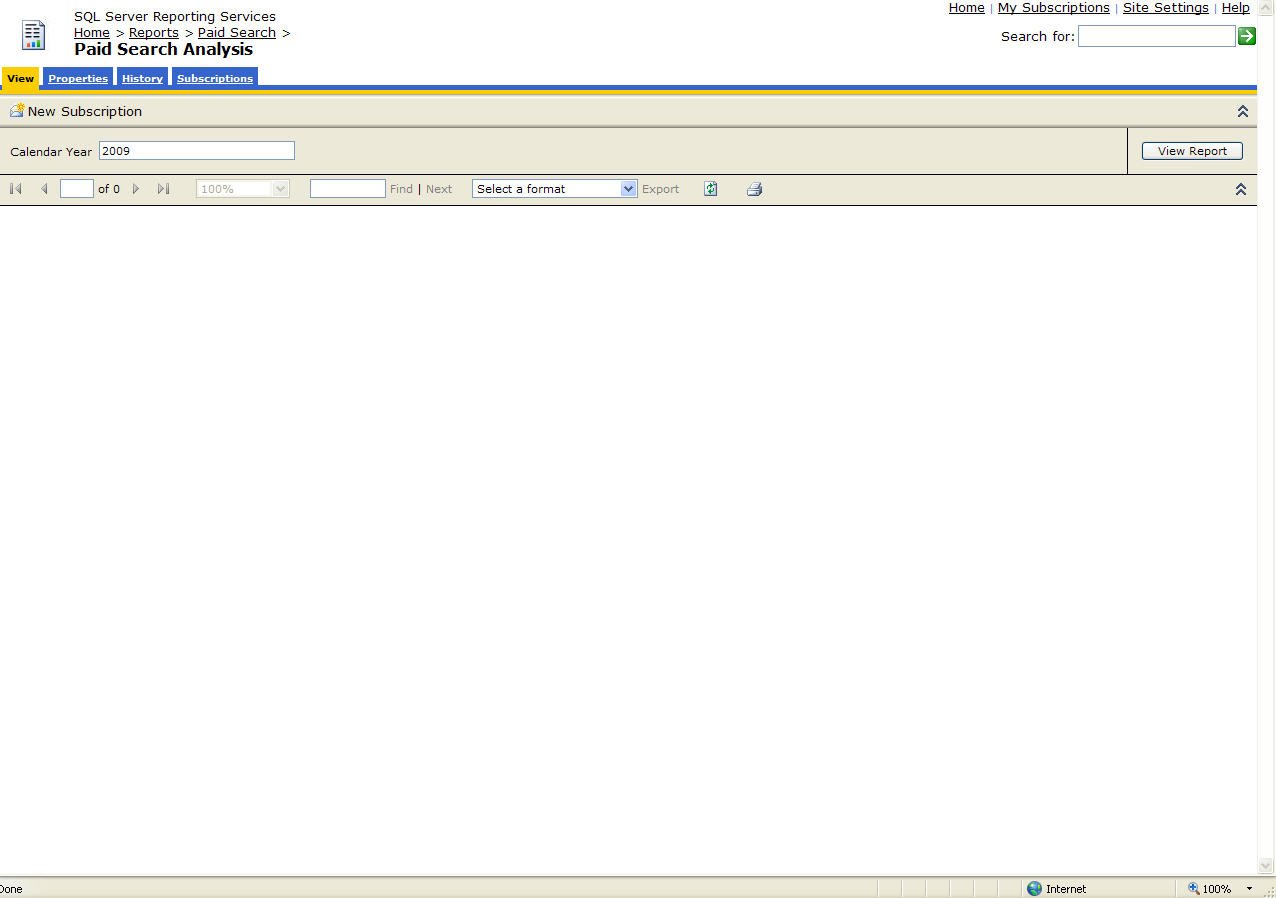Follow the Reports breadcrumb link
The width and height of the screenshot is (1276, 898).
click(153, 32)
